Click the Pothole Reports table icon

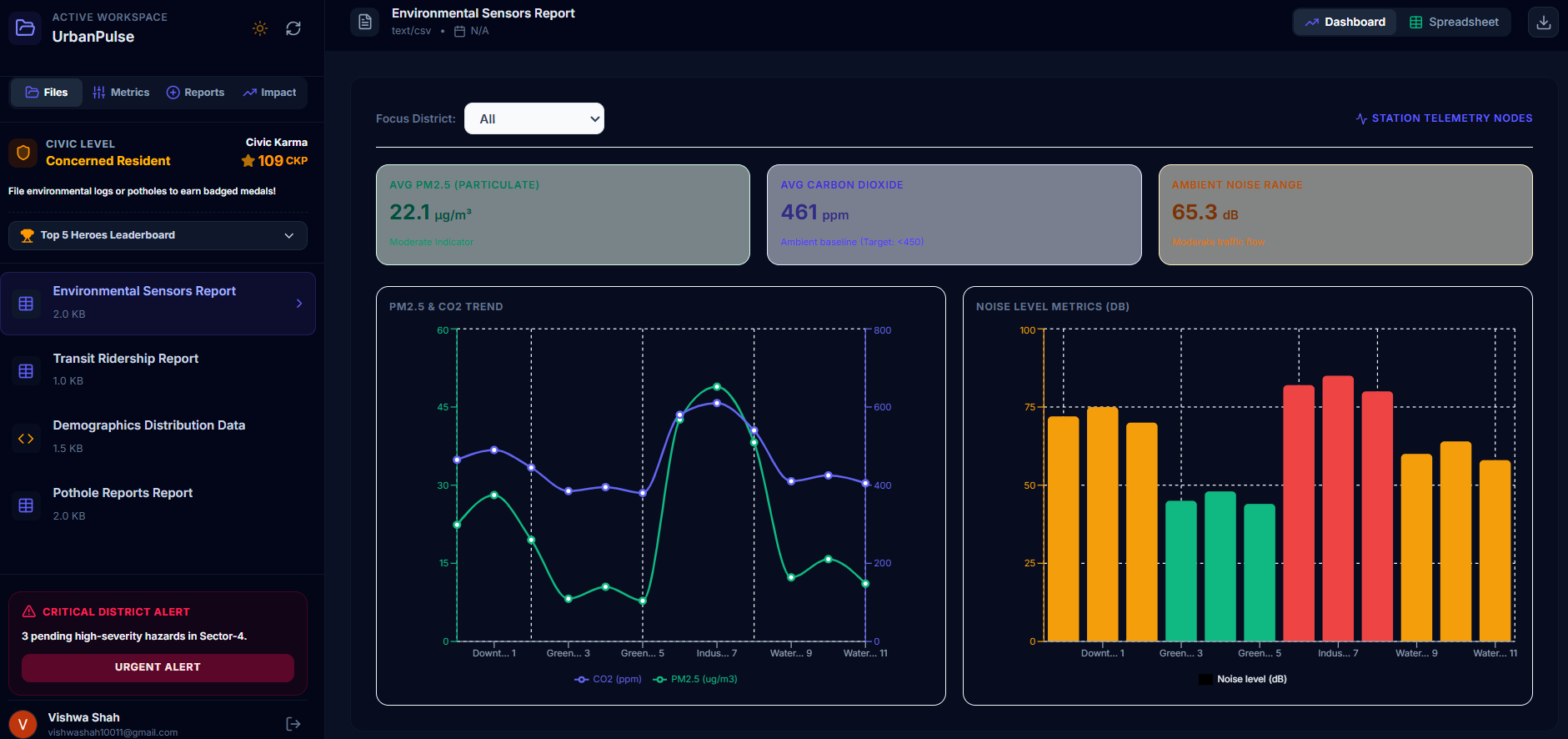point(26,505)
